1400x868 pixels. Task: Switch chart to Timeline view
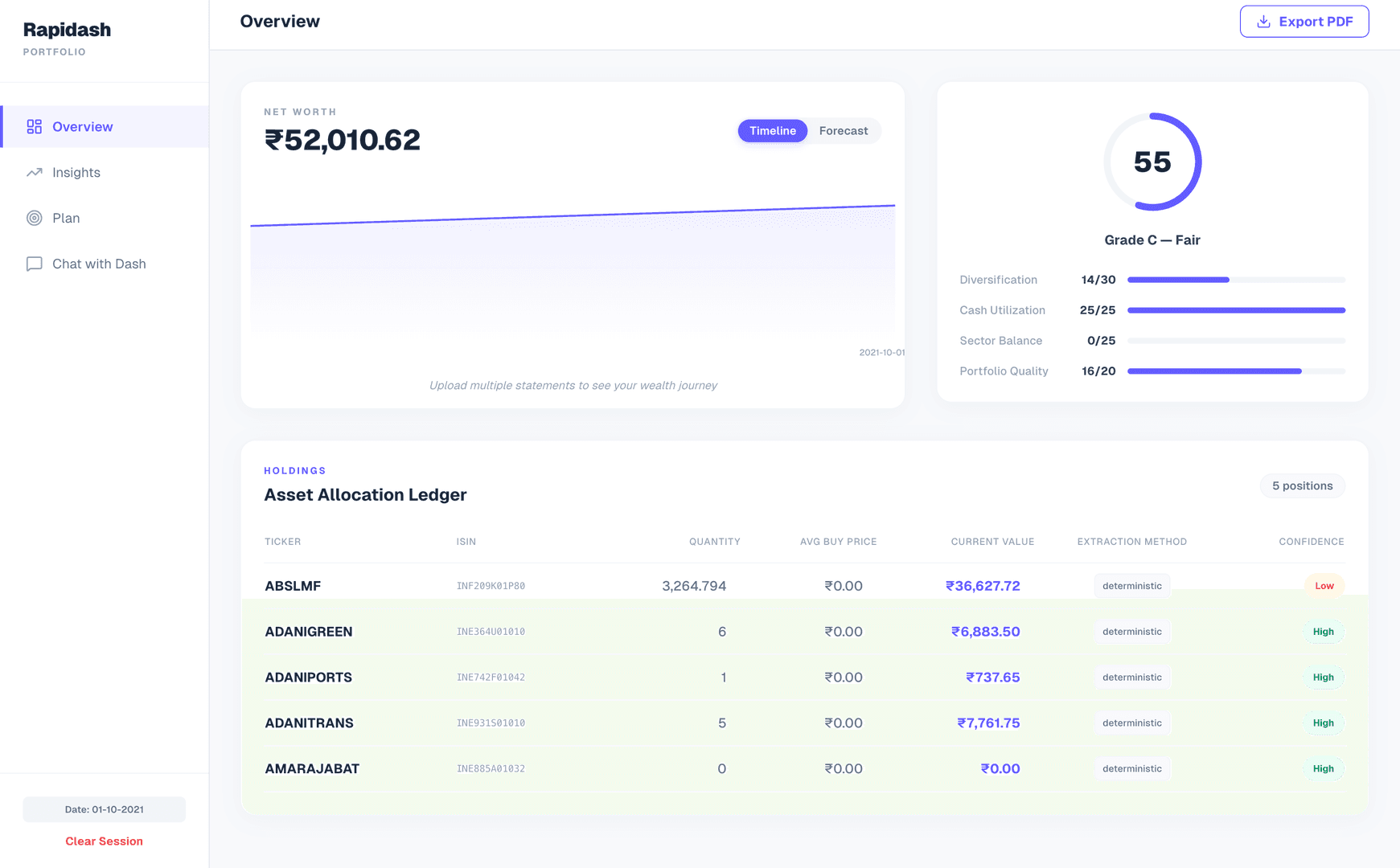click(x=772, y=131)
